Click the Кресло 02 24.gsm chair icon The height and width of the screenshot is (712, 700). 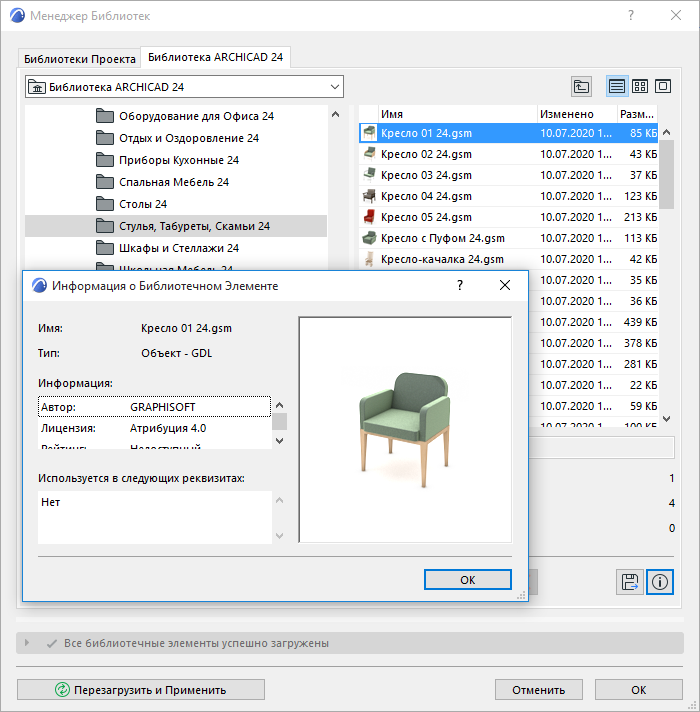pos(370,154)
